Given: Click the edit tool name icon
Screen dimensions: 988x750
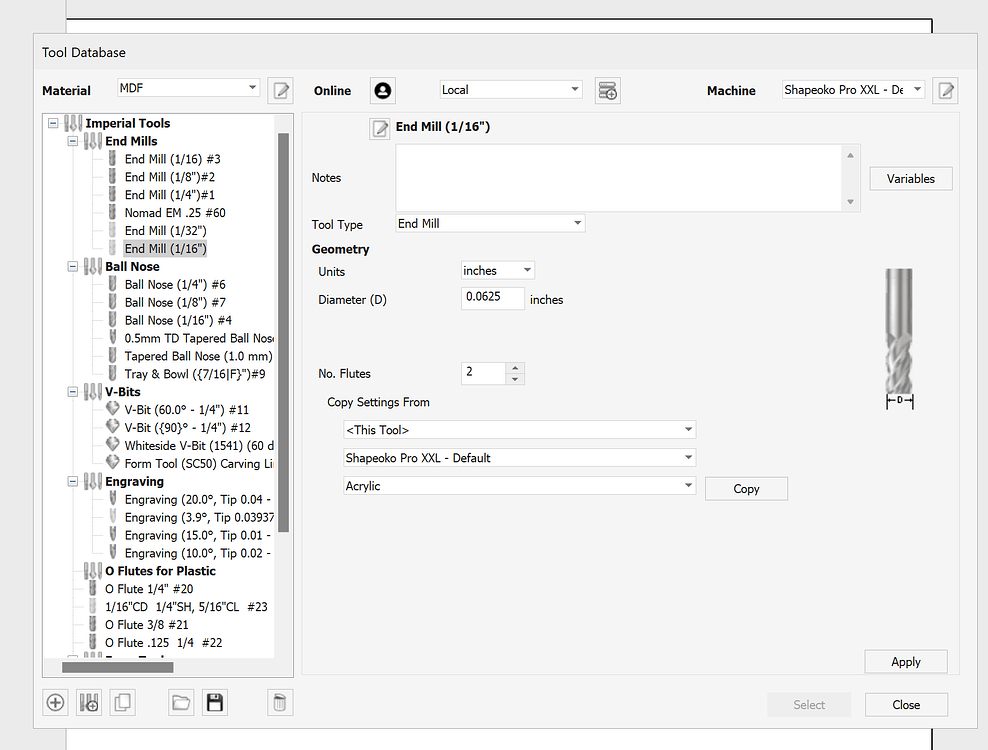Looking at the screenshot, I should (x=380, y=129).
